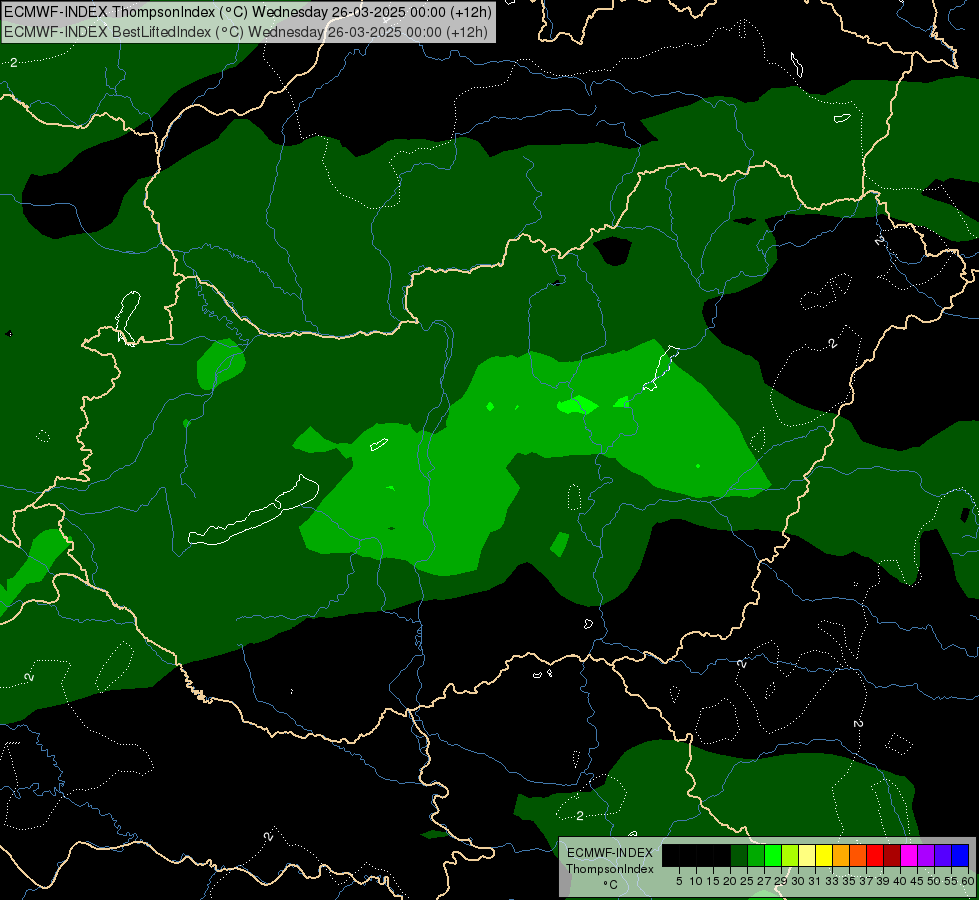The image size is (979, 900).
Task: Select the violet 50-55 legend swatch
Action: 943,855
